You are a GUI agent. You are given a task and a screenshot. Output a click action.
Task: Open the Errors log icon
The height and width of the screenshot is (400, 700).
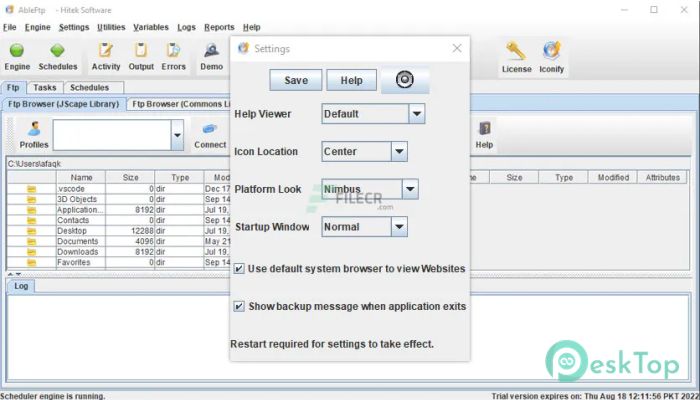pyautogui.click(x=173, y=56)
